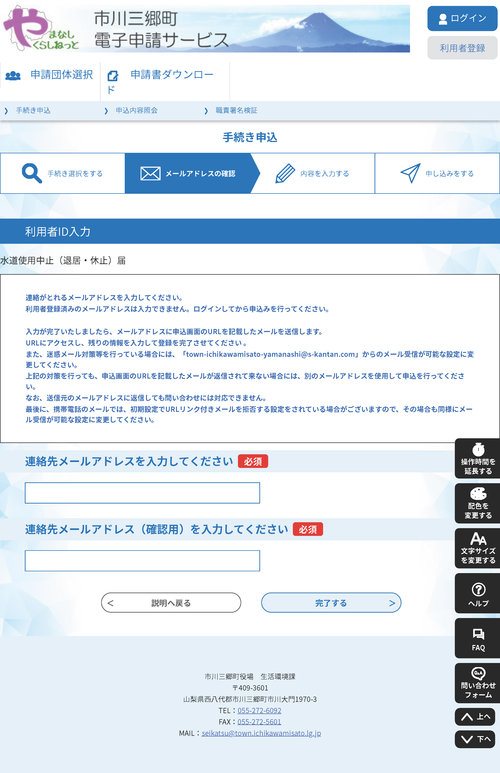The height and width of the screenshot is (773, 500).
Task: Jump down with 下へ arrow
Action: (x=475, y=739)
